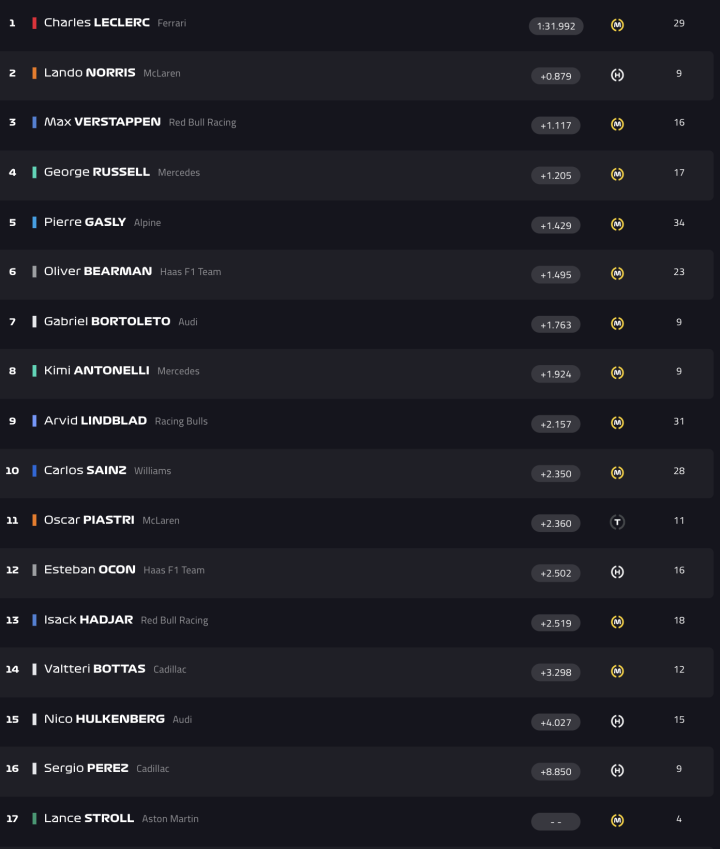The image size is (720, 849).
Task: Click Norris's hard tyre icon
Action: [x=617, y=75]
